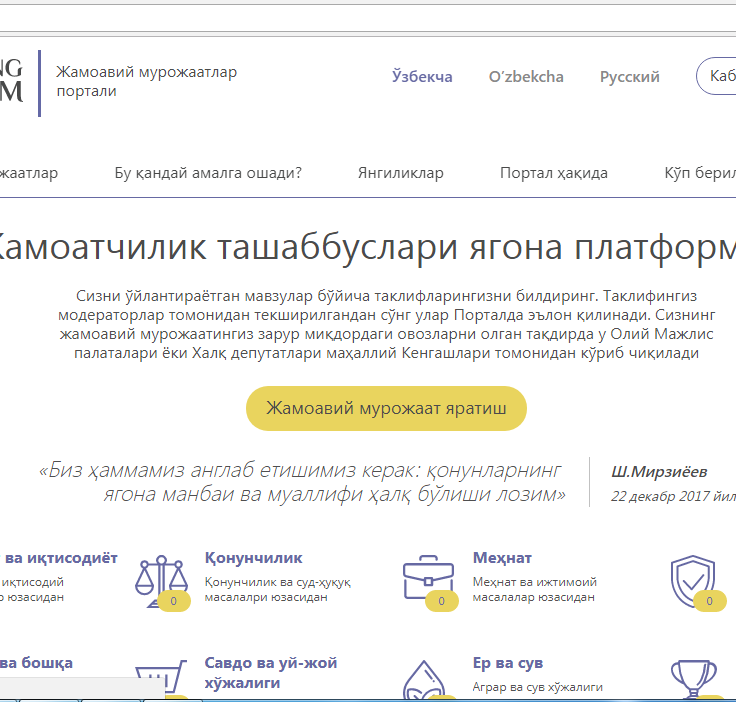This screenshot has width=736, height=702.
Task: Click the yellow counter badge under the scales icon
Action: 173,601
